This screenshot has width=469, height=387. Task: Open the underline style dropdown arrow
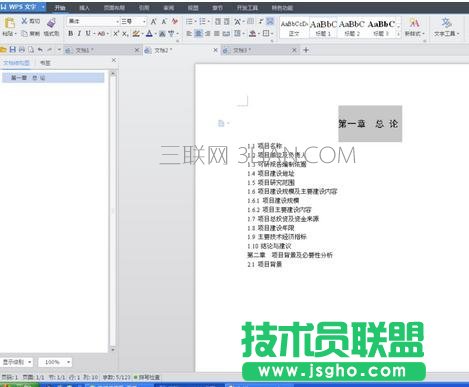coord(94,34)
